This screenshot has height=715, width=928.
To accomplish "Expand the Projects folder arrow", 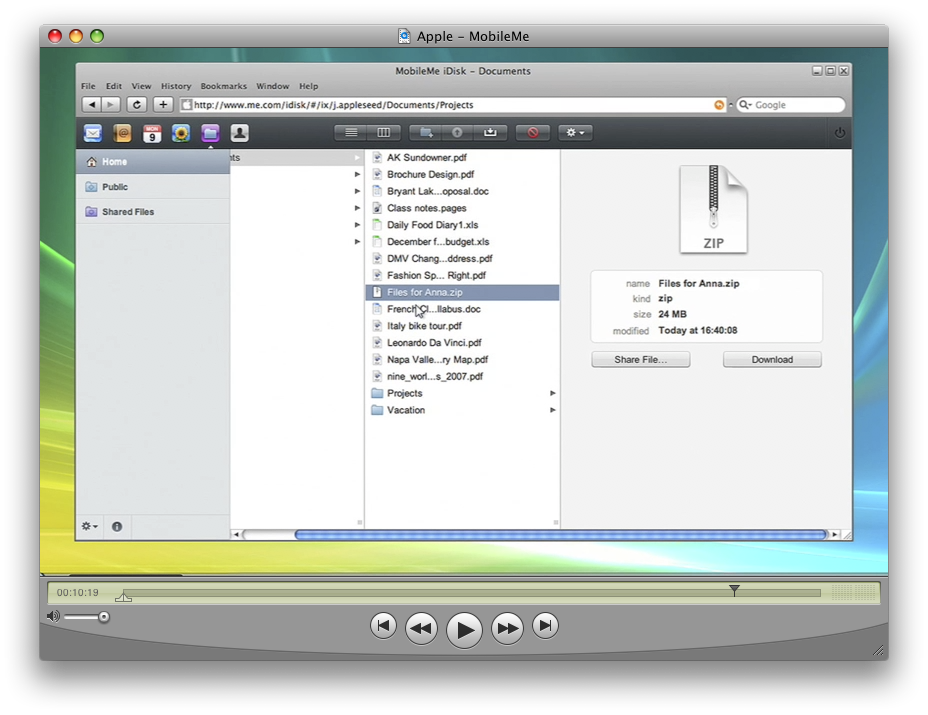I will click(x=552, y=393).
